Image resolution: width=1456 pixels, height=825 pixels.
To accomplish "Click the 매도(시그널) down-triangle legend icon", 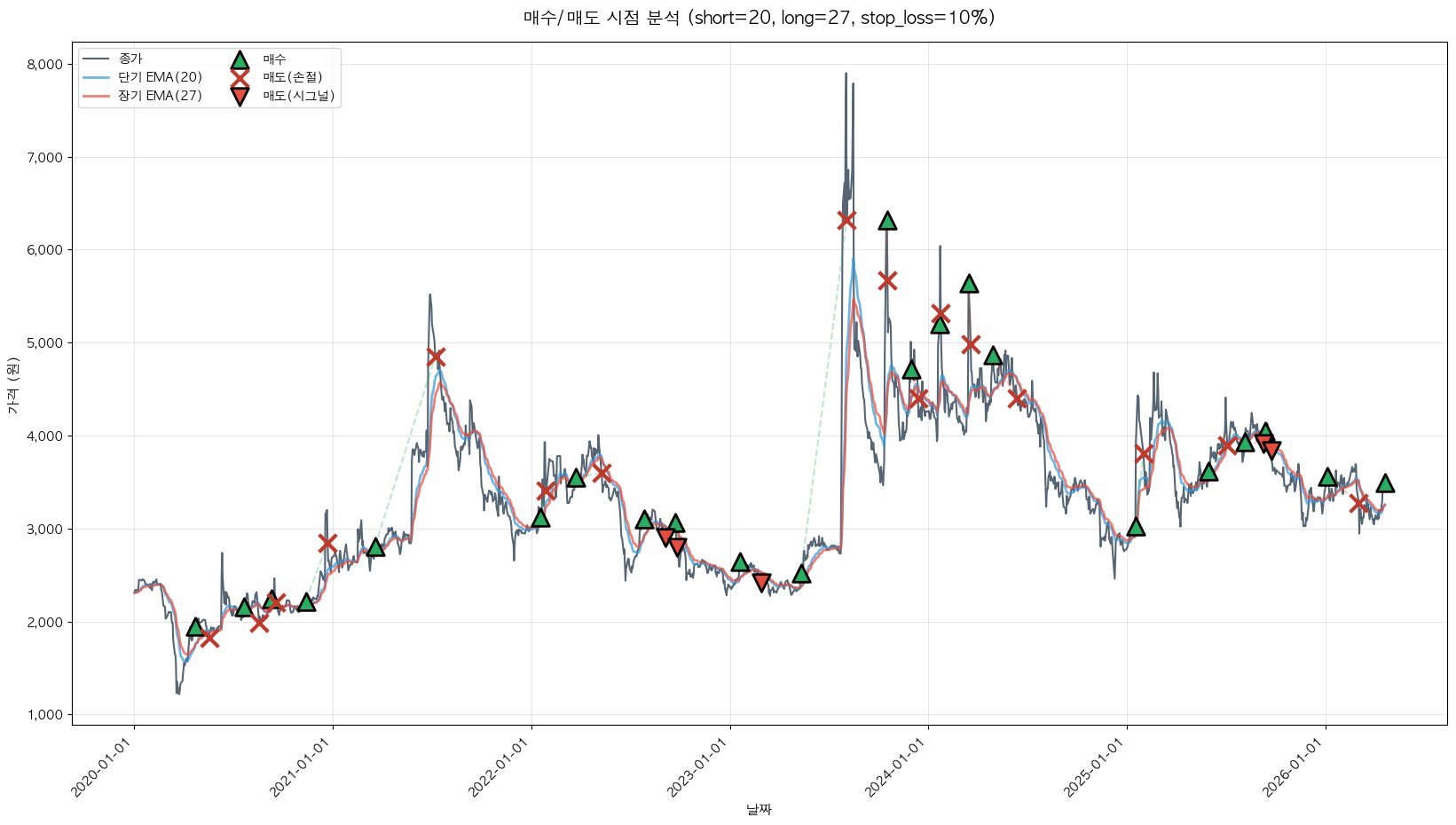I will 240,96.
